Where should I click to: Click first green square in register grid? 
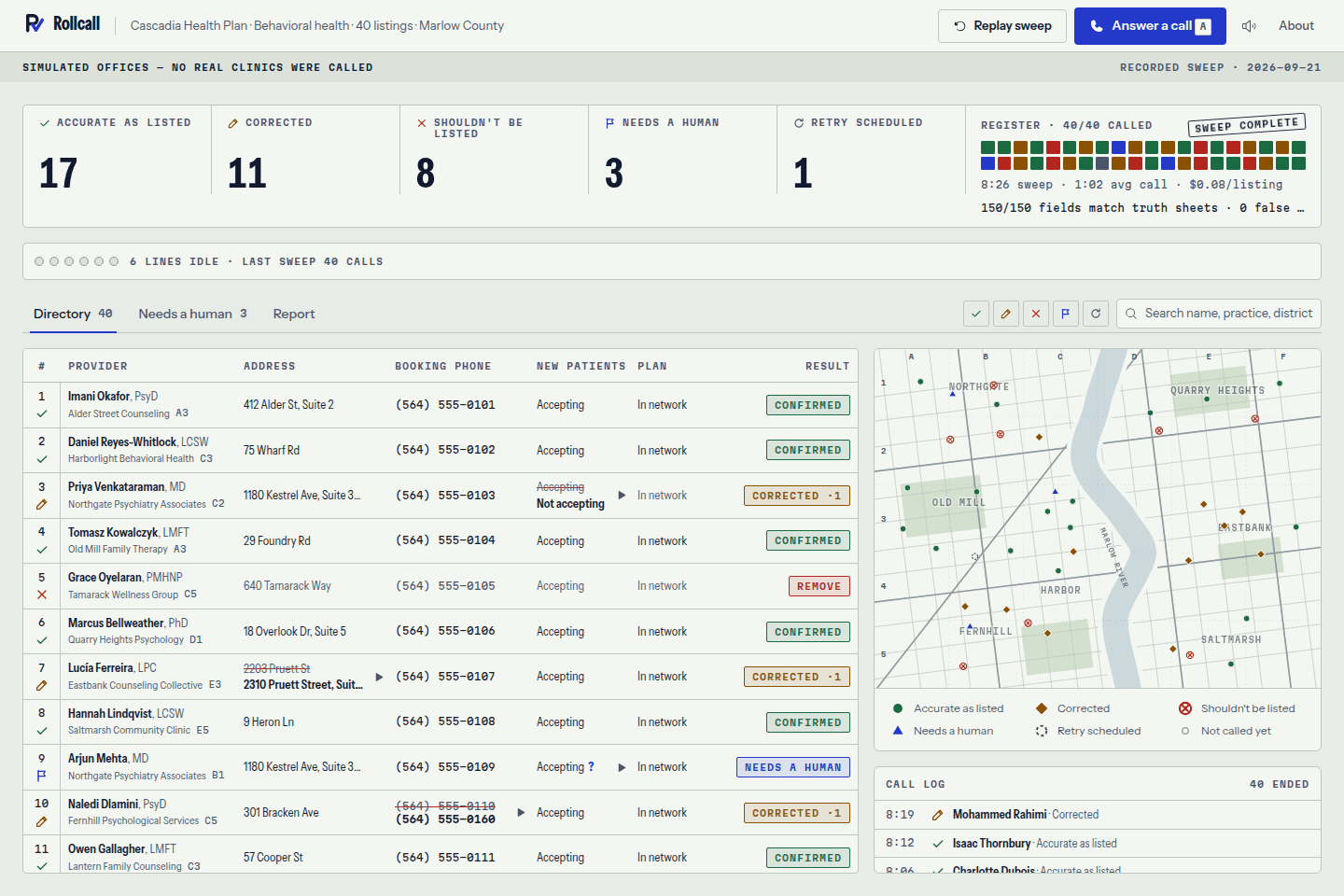click(x=987, y=147)
